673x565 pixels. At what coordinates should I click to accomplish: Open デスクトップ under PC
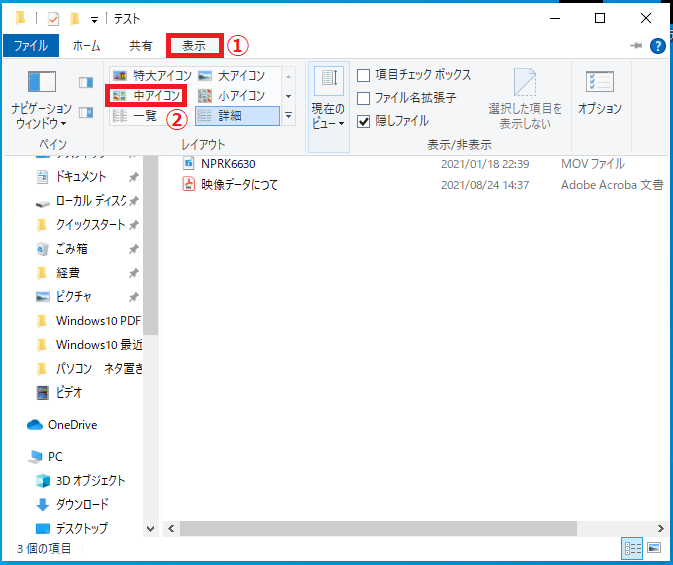point(82,528)
